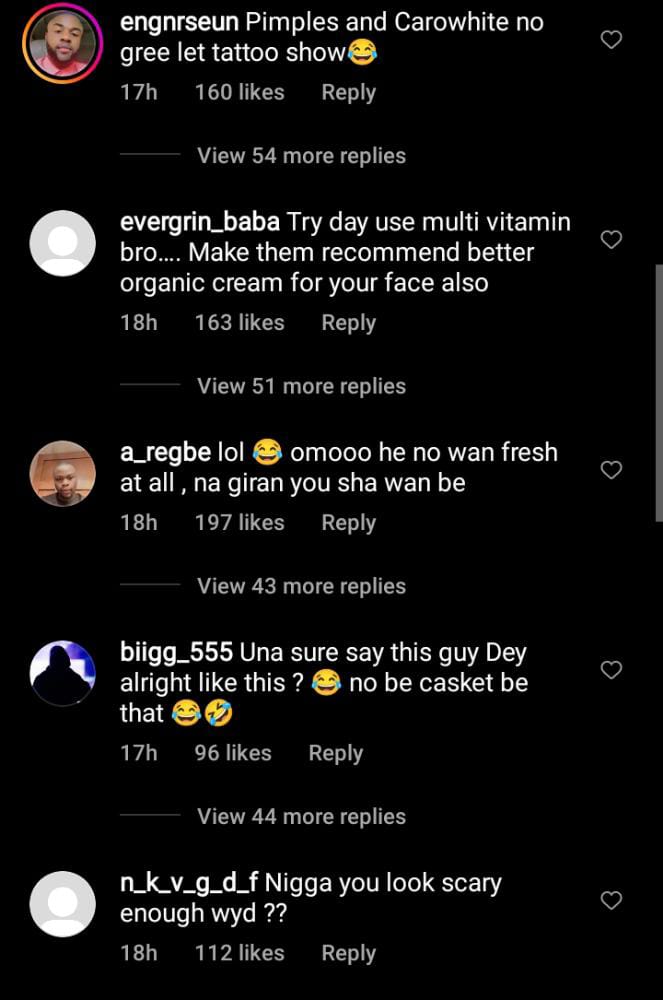Tap a_regbe's profile photo

63,473
